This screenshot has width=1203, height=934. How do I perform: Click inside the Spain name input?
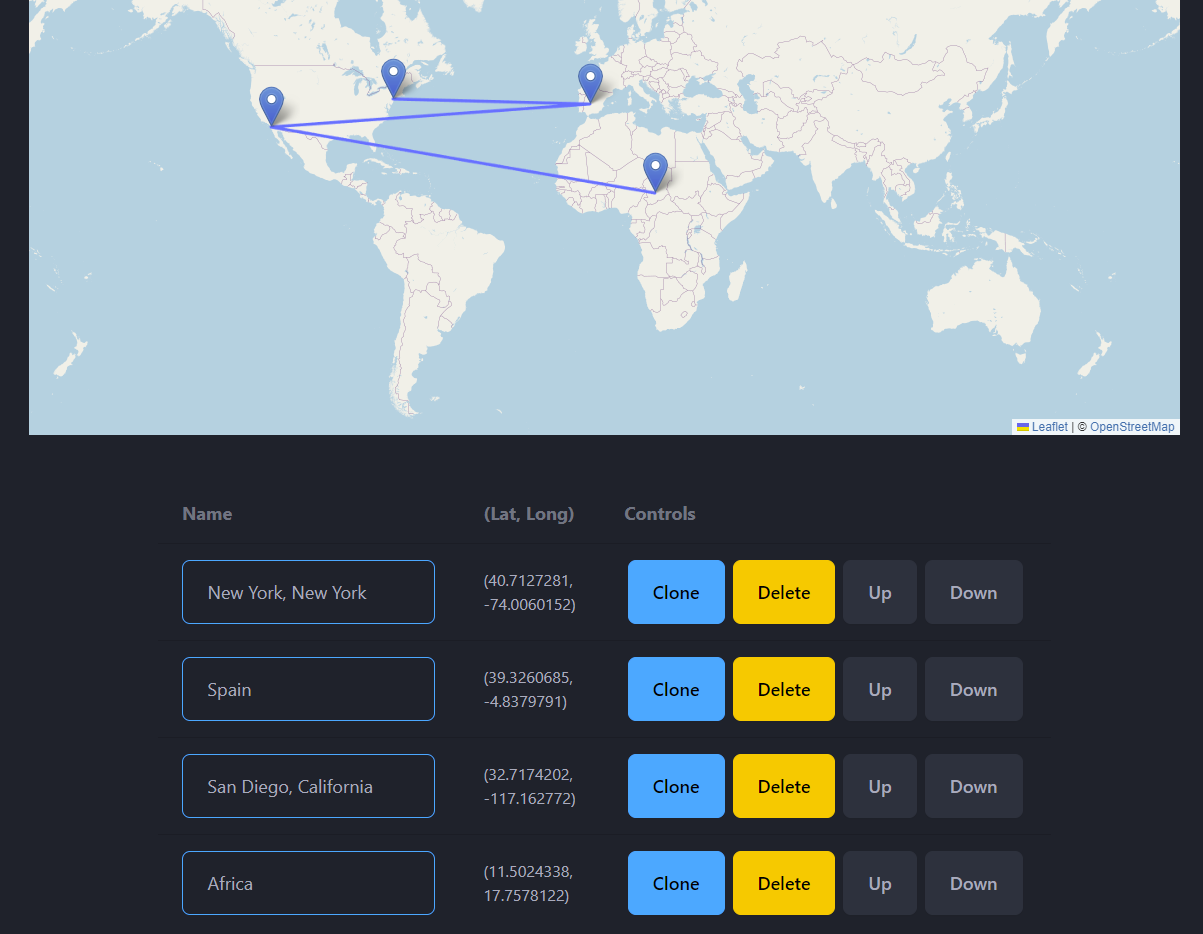pos(308,689)
